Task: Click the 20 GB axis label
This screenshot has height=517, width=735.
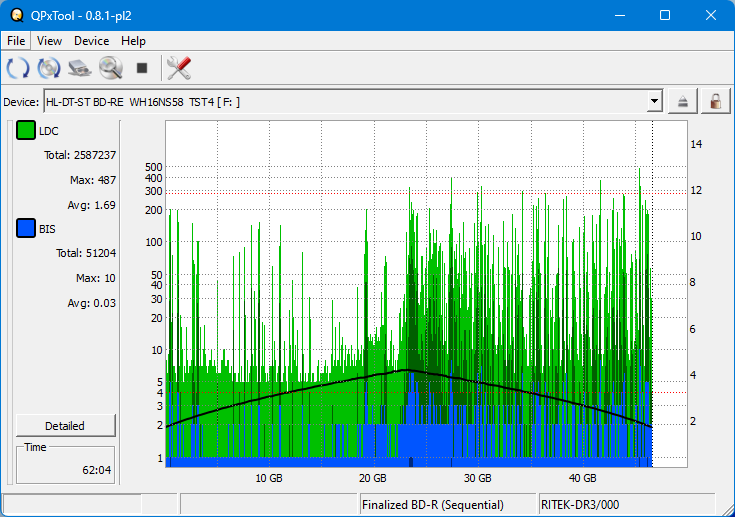Action: 373,478
